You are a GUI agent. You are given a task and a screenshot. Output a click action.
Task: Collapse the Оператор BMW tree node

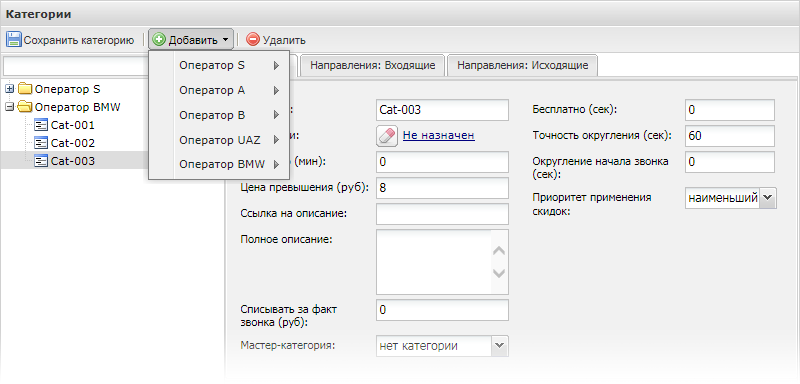tap(9, 107)
